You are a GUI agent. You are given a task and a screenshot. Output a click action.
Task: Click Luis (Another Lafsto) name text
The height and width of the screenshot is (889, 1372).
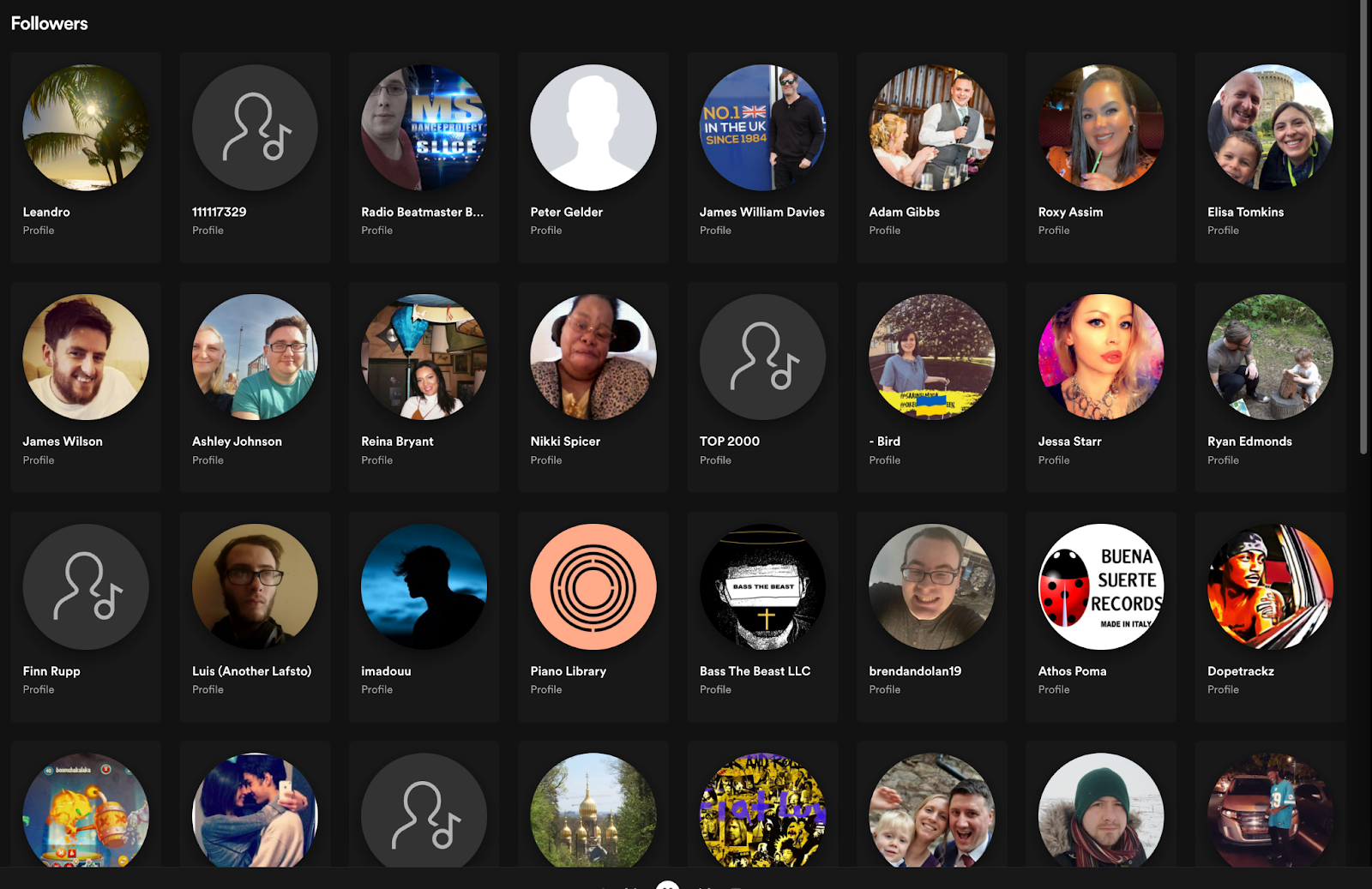coord(252,671)
